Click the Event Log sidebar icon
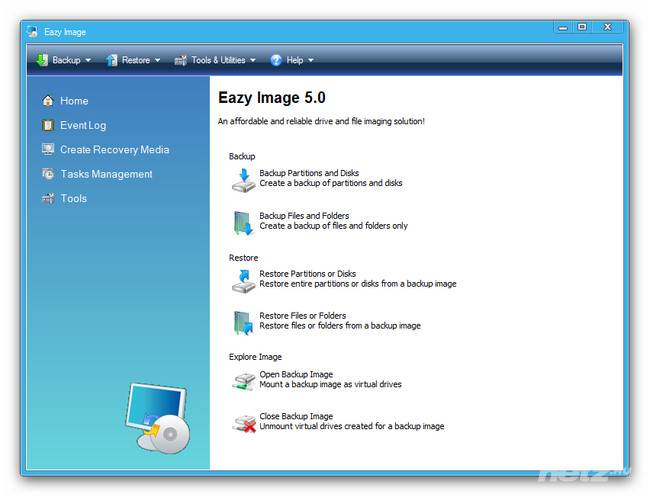The width and height of the screenshot is (650, 497). (48, 125)
